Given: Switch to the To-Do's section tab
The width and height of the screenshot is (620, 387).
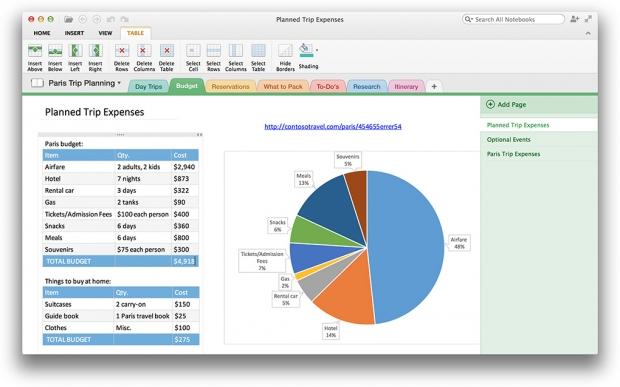Looking at the screenshot, I should 327,87.
